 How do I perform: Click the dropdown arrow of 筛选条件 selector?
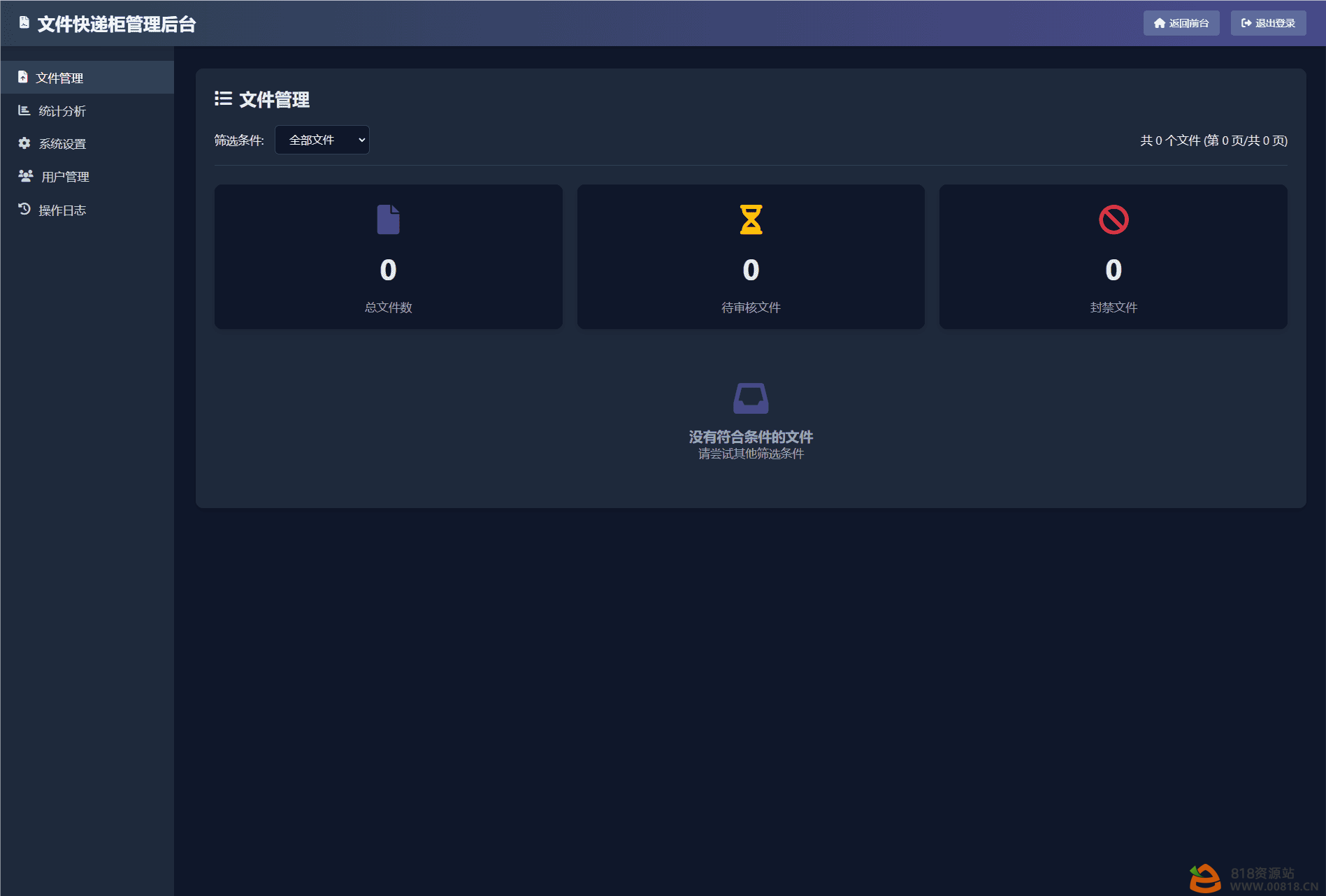pyautogui.click(x=361, y=140)
